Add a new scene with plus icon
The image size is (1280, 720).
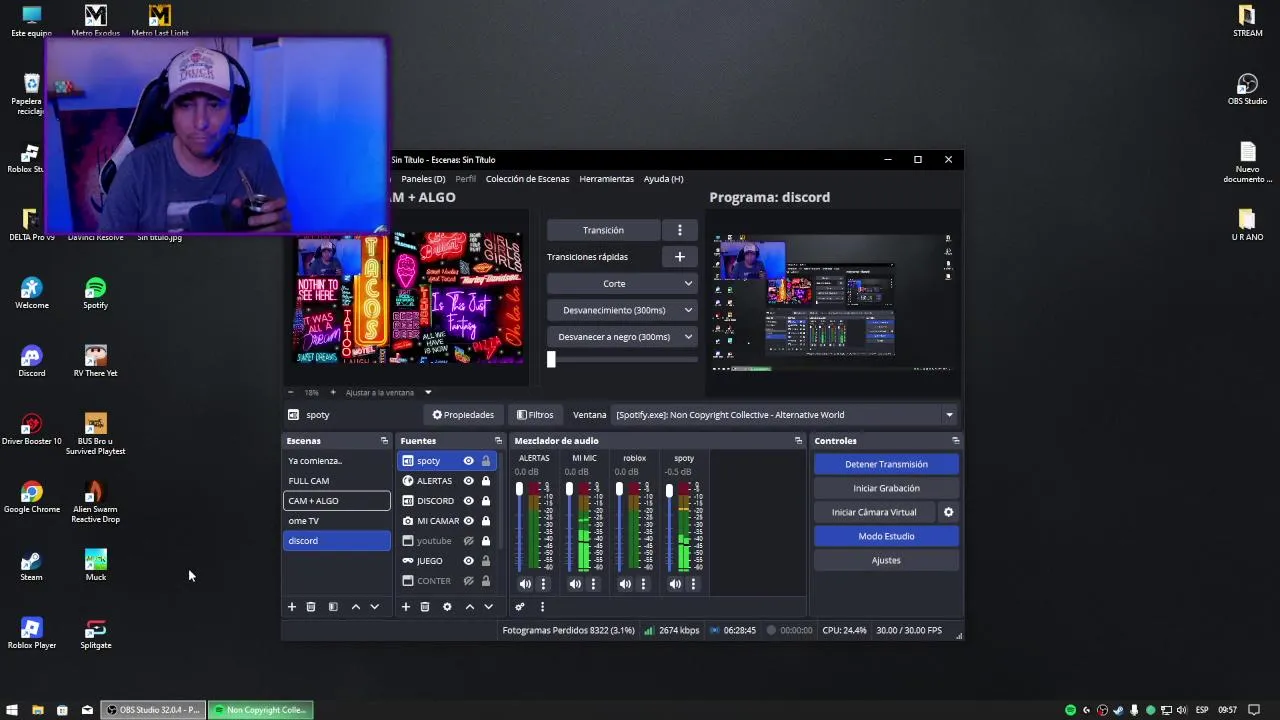coord(292,607)
